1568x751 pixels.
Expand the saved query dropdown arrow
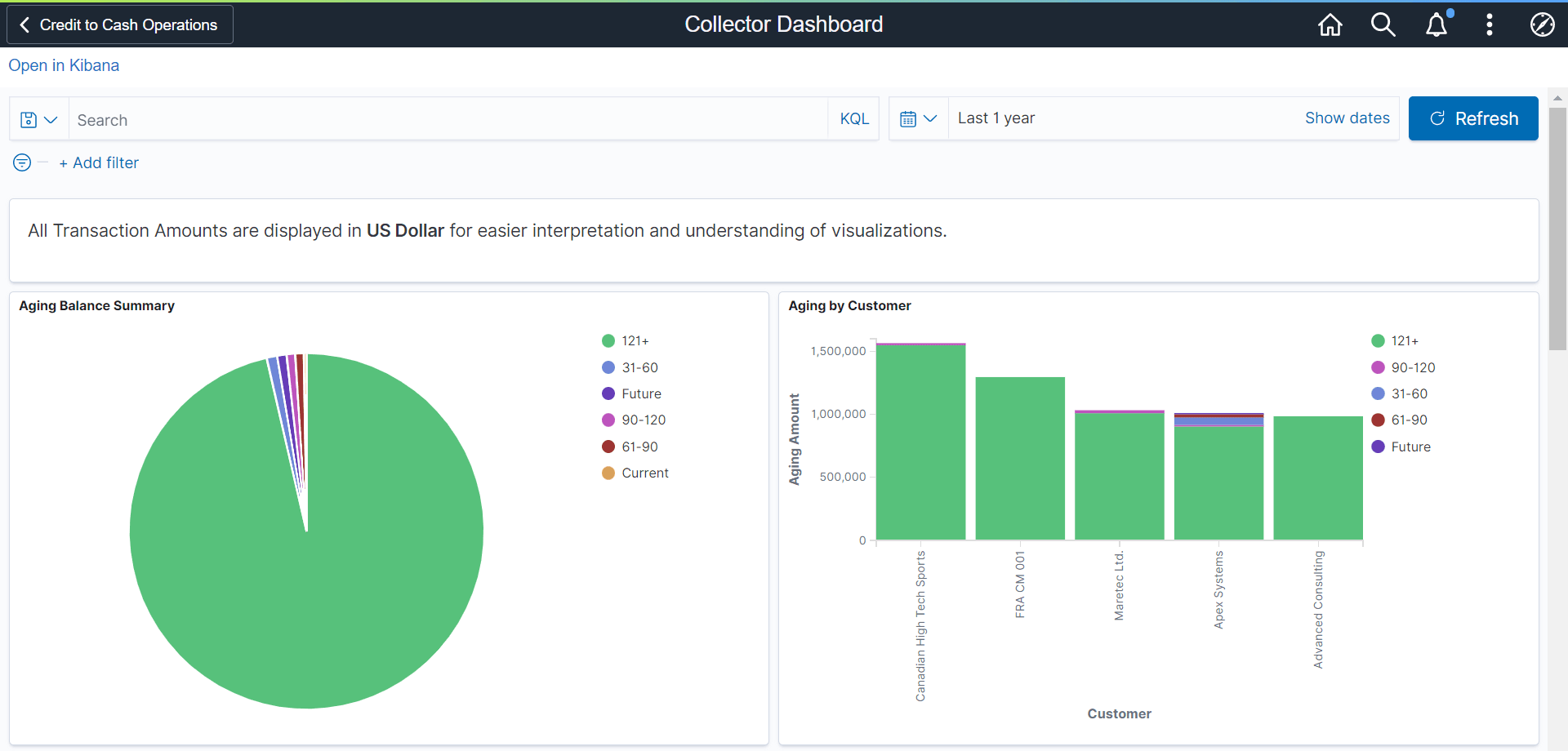click(x=50, y=119)
